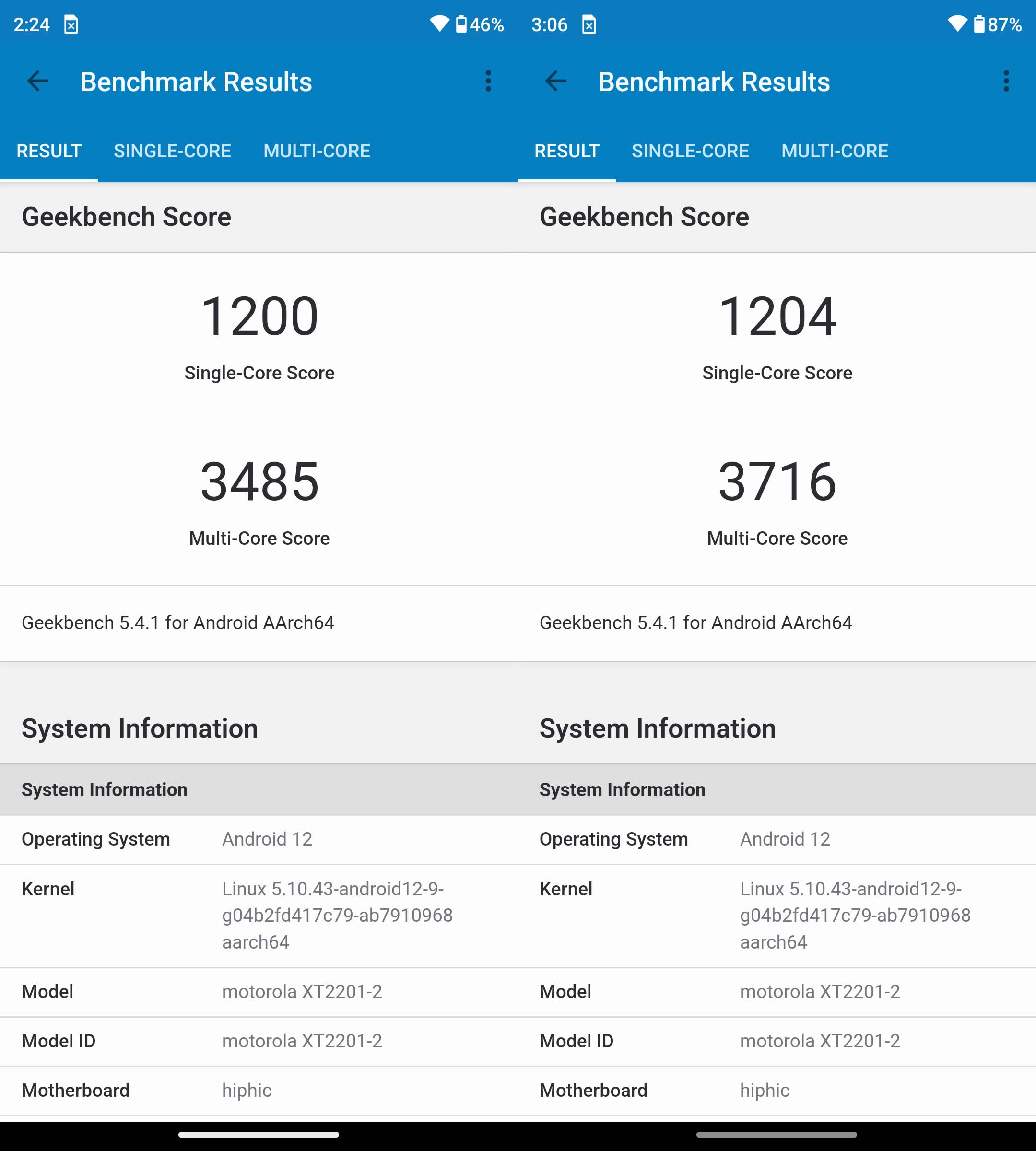1036x1151 pixels.
Task: Tap the Wi-Fi icon on the right status bar
Action: (957, 24)
